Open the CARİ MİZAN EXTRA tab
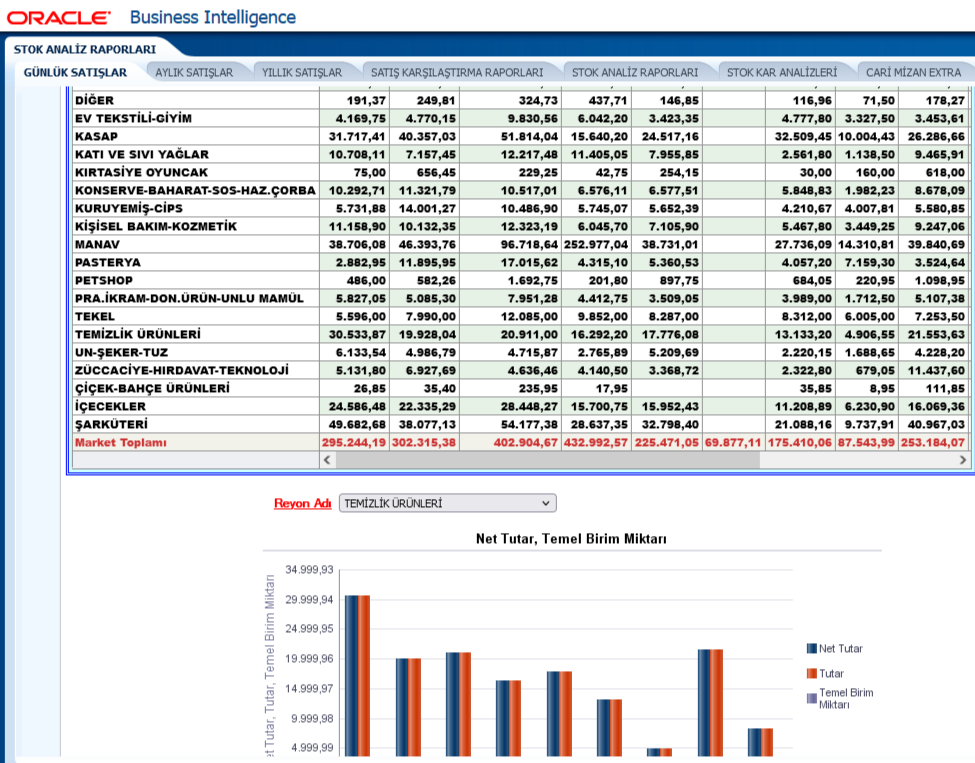The image size is (975, 763). [x=913, y=73]
